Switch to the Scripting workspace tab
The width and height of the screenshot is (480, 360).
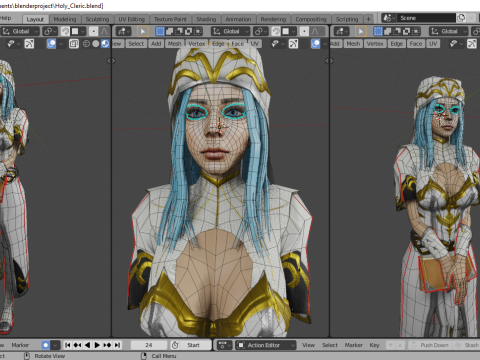click(x=347, y=19)
